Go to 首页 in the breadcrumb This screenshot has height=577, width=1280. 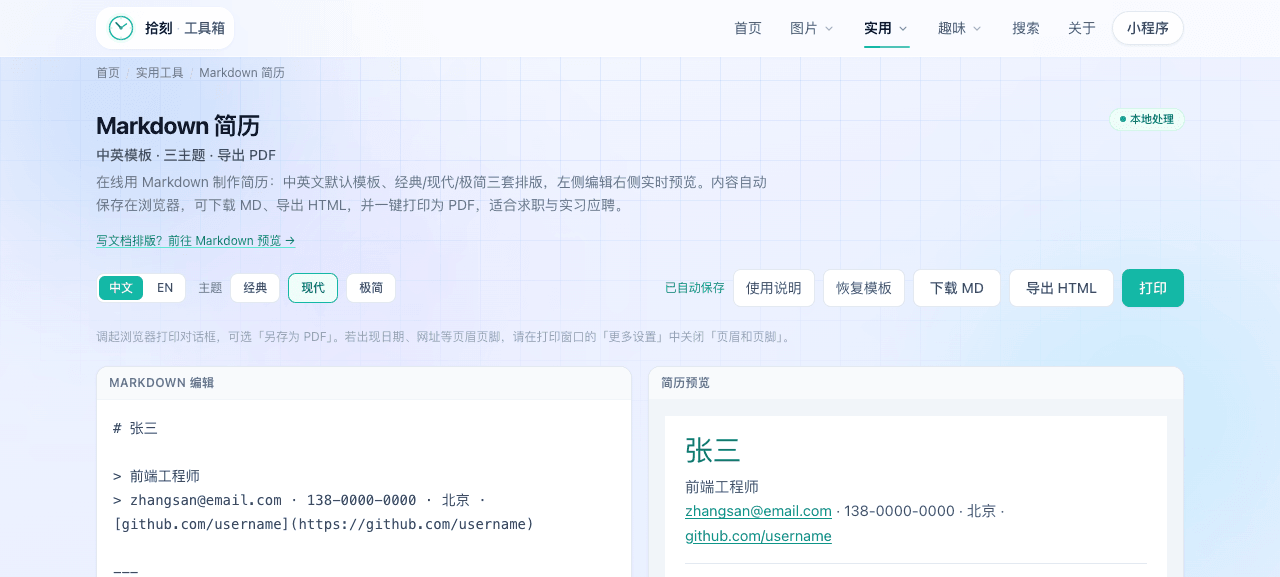(108, 73)
